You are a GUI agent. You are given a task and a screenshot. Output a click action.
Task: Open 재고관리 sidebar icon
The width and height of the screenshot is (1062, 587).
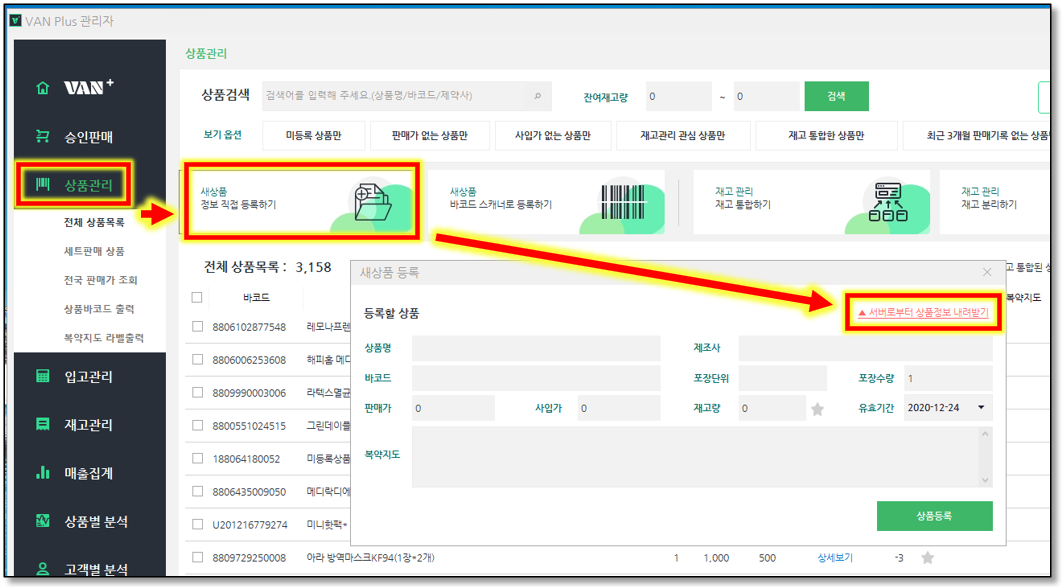coord(42,424)
